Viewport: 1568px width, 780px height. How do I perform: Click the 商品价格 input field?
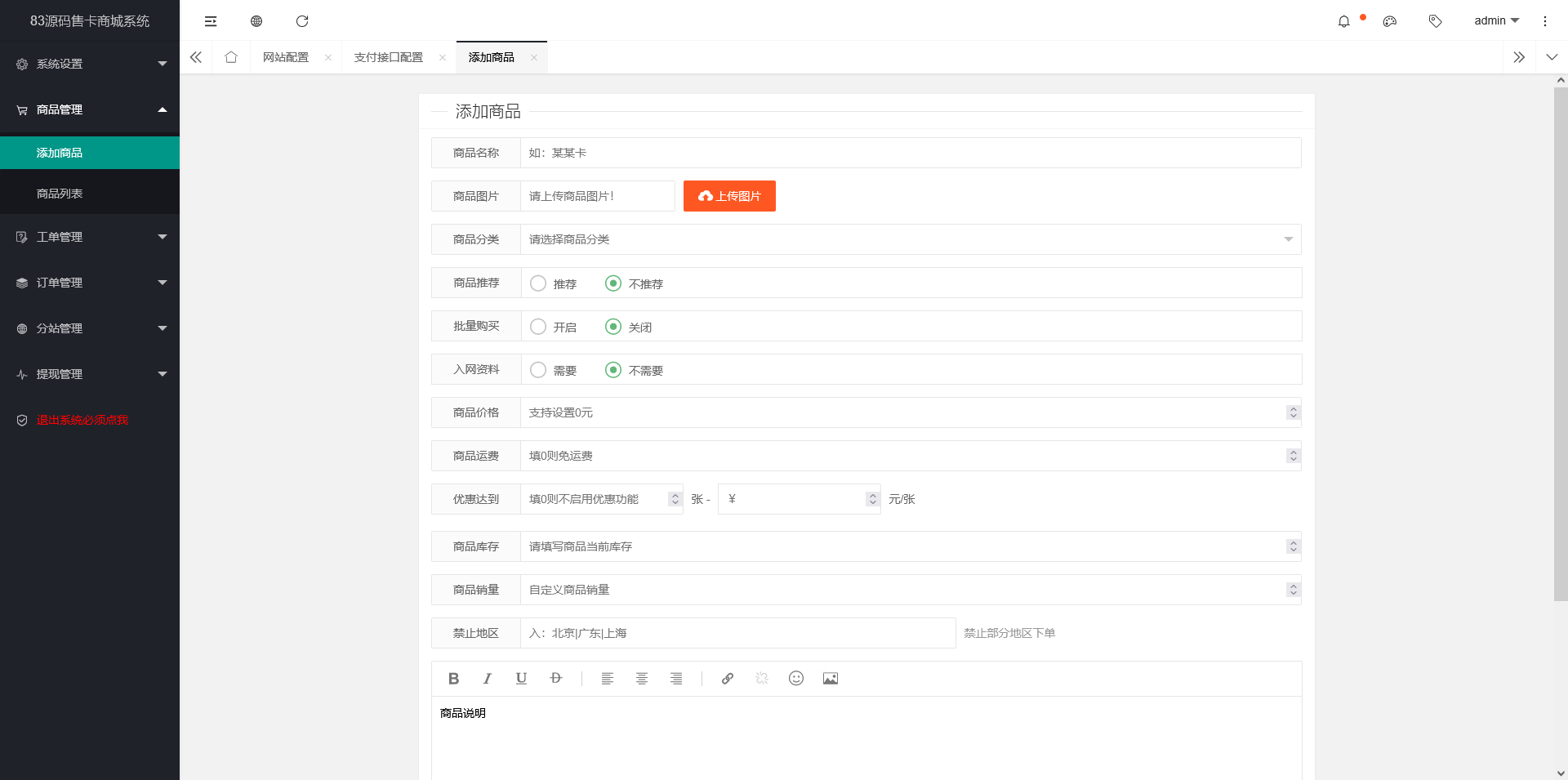[911, 412]
